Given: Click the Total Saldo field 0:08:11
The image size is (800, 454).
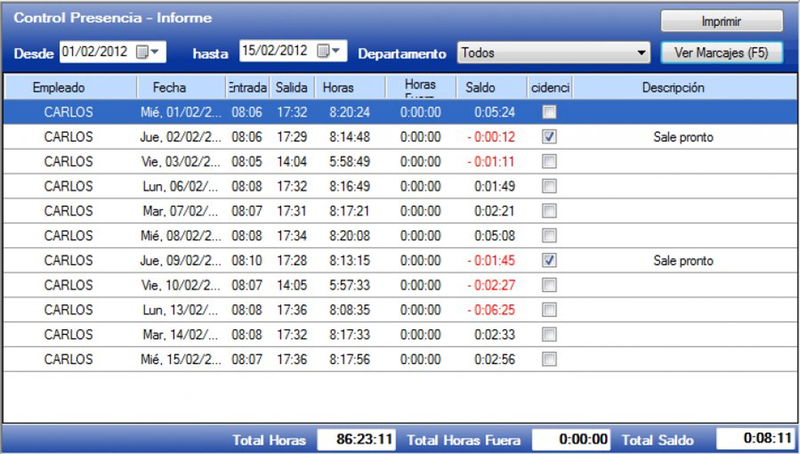Looking at the screenshot, I should (x=756, y=438).
